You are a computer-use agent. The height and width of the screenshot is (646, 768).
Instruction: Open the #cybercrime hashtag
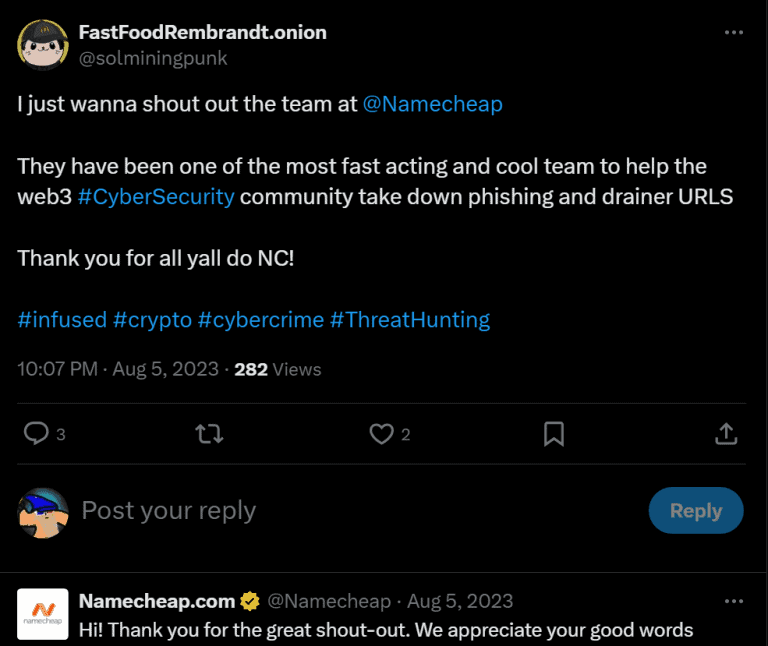coord(261,320)
